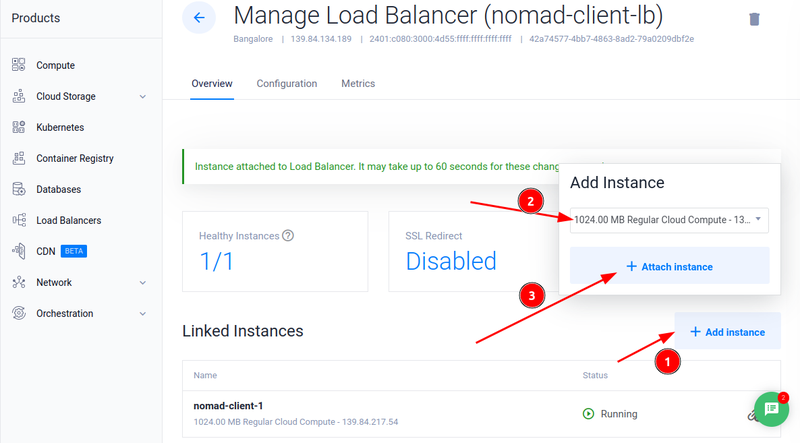Click the IPv6 address text
This screenshot has height=443, width=800.
click(440, 39)
